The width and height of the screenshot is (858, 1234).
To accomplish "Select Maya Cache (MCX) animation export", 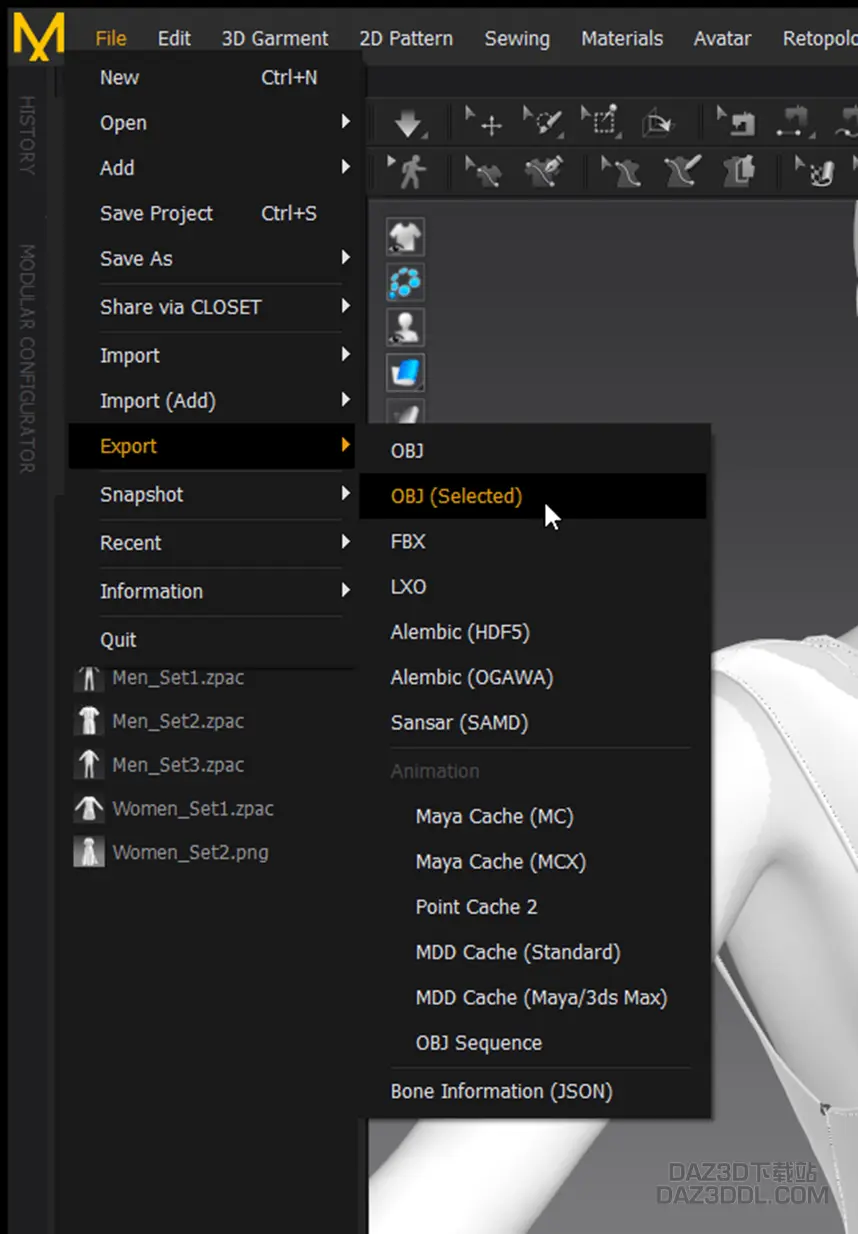I will [x=534, y=861].
